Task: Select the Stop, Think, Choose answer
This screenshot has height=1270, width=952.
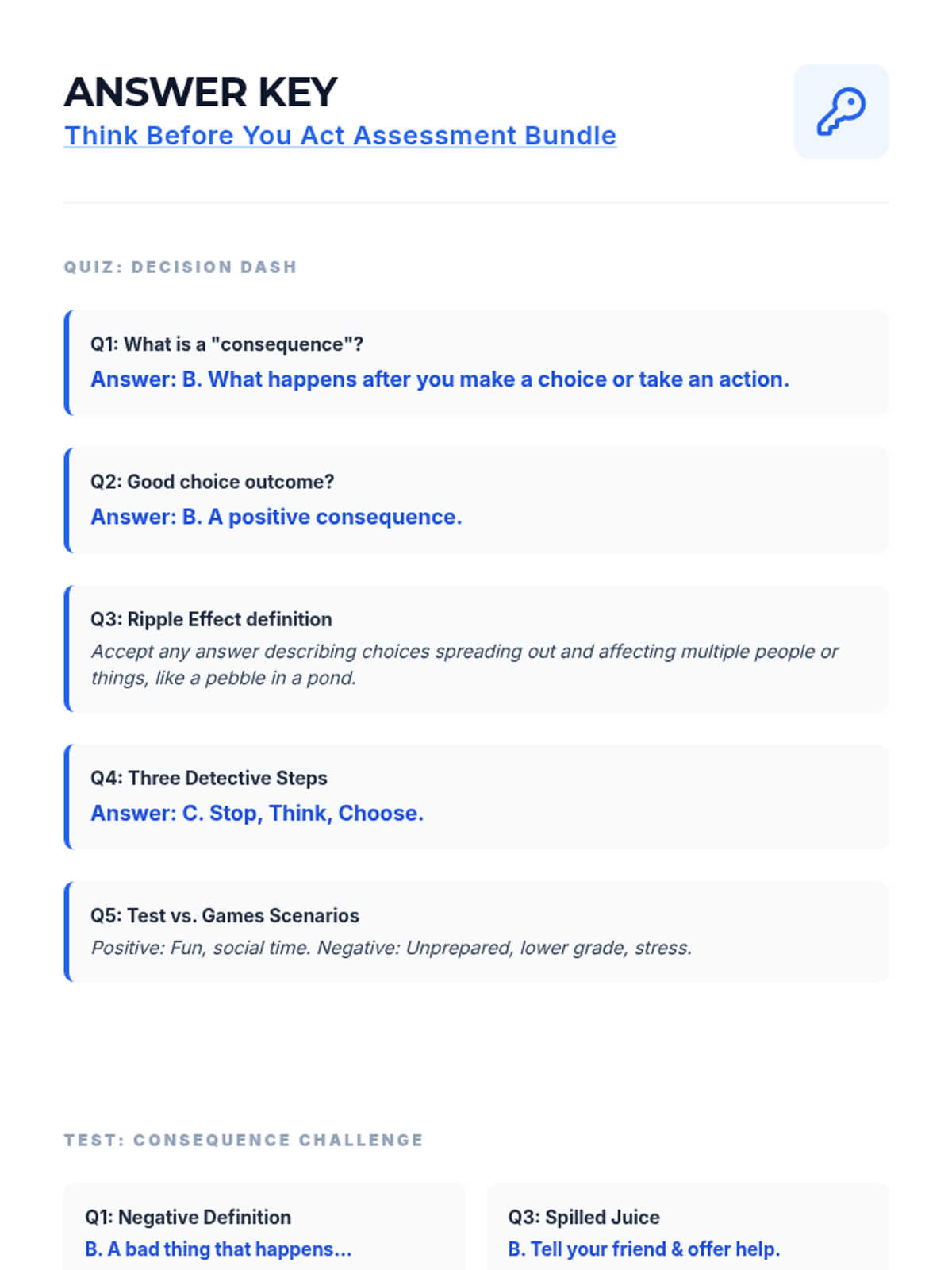Action: [x=257, y=813]
